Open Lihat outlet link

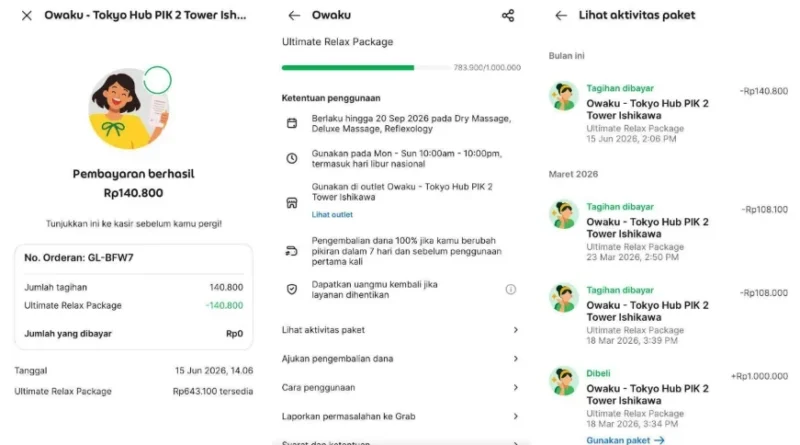click(x=332, y=214)
